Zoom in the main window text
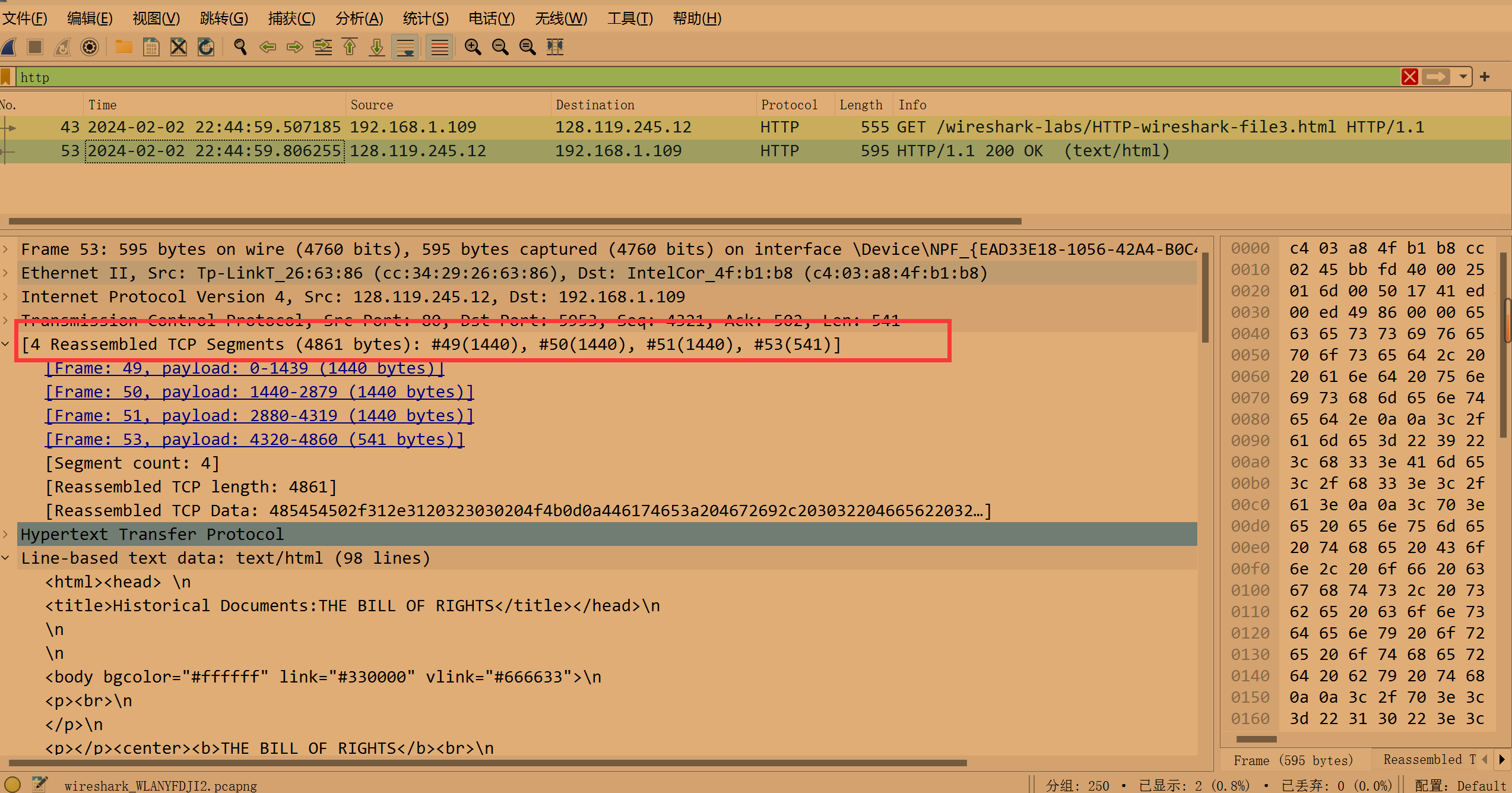The height and width of the screenshot is (793, 1512). tap(473, 46)
